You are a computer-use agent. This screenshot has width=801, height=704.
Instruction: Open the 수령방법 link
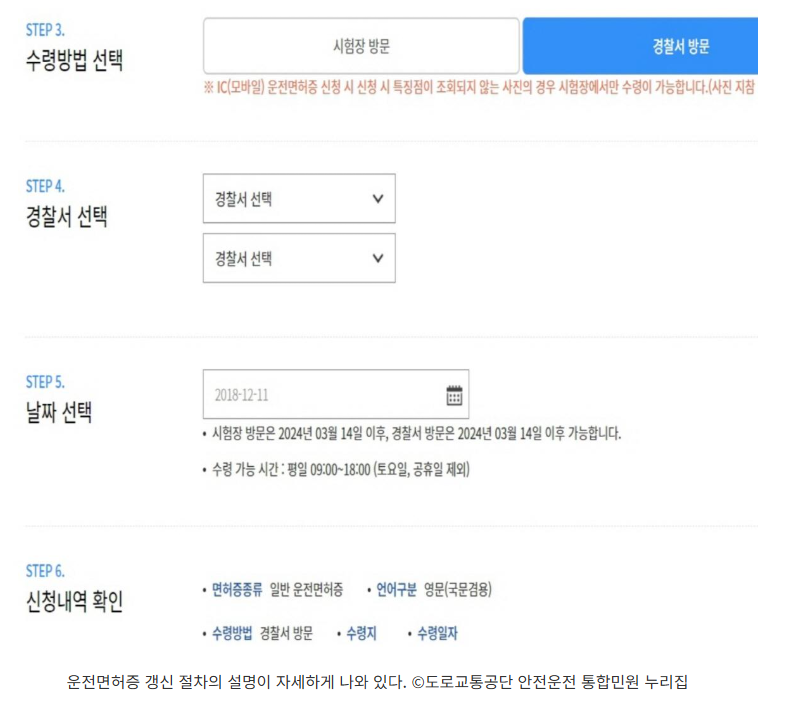[x=236, y=634]
